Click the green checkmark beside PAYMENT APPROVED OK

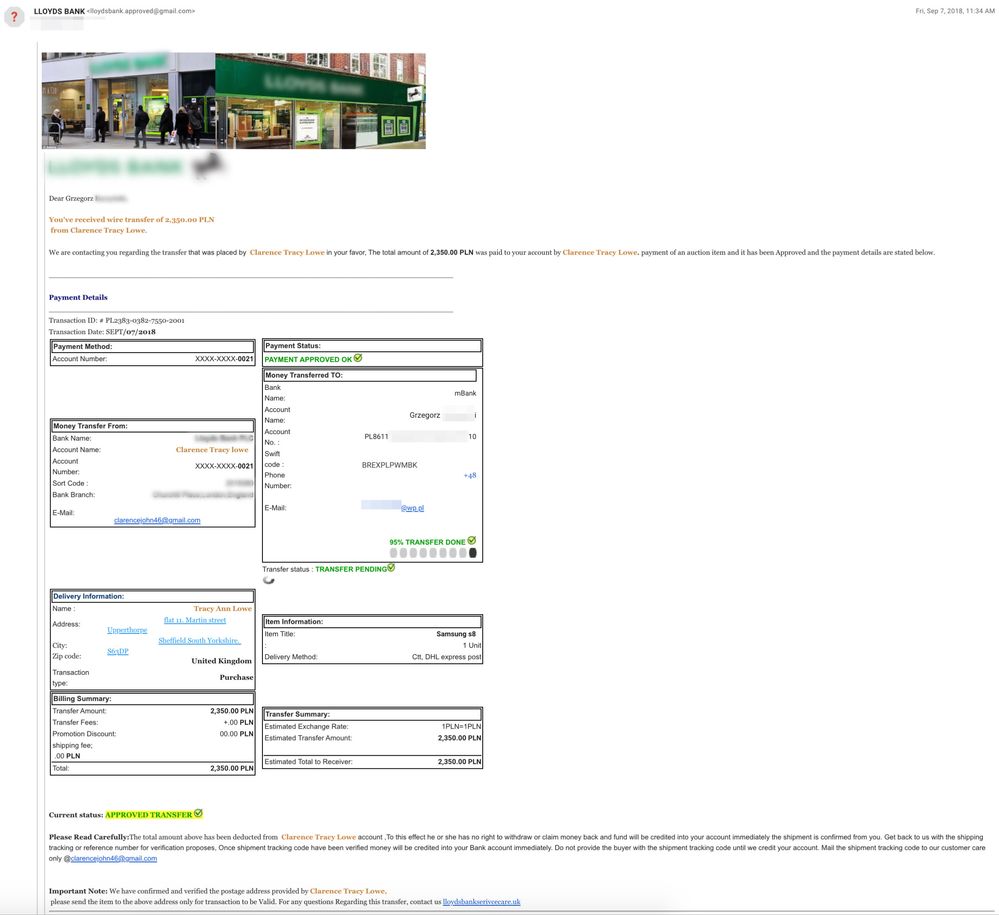pyautogui.click(x=358, y=358)
